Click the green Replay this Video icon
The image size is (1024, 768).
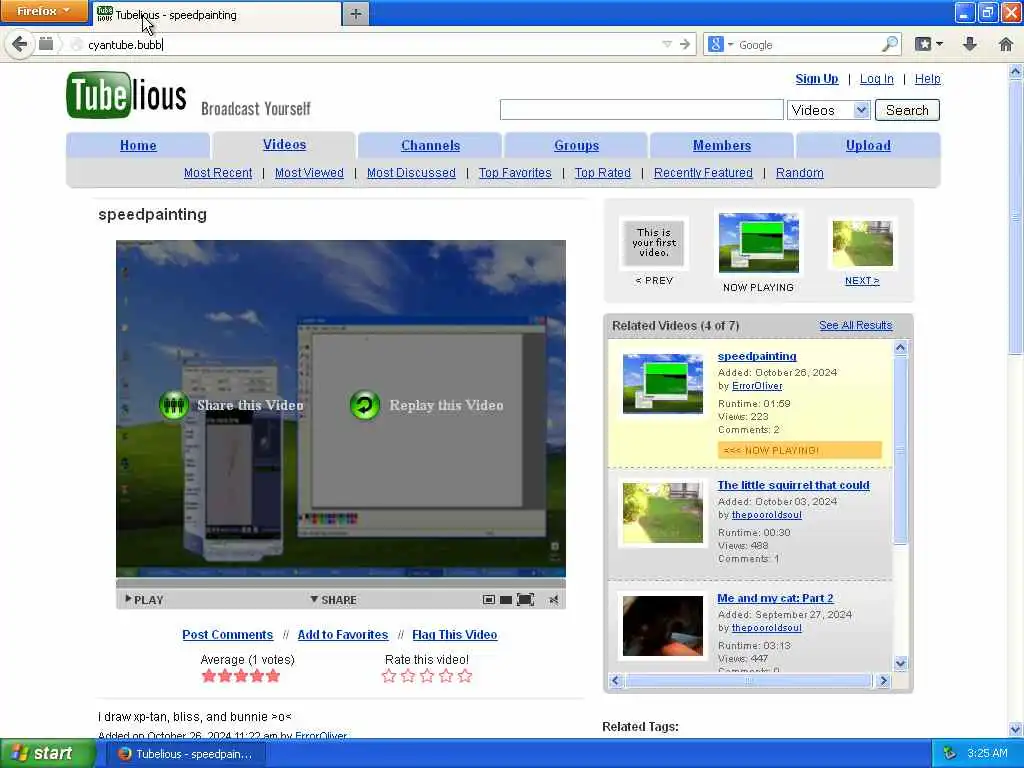364,406
